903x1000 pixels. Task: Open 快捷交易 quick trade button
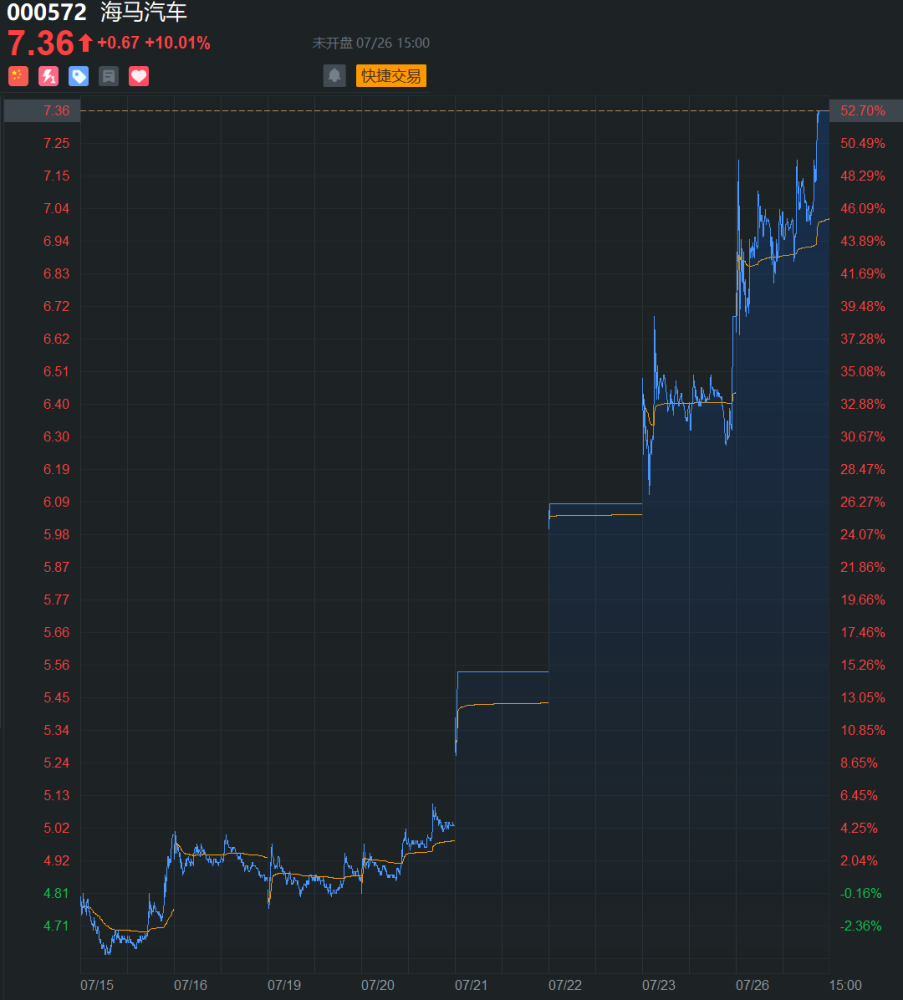(391, 76)
